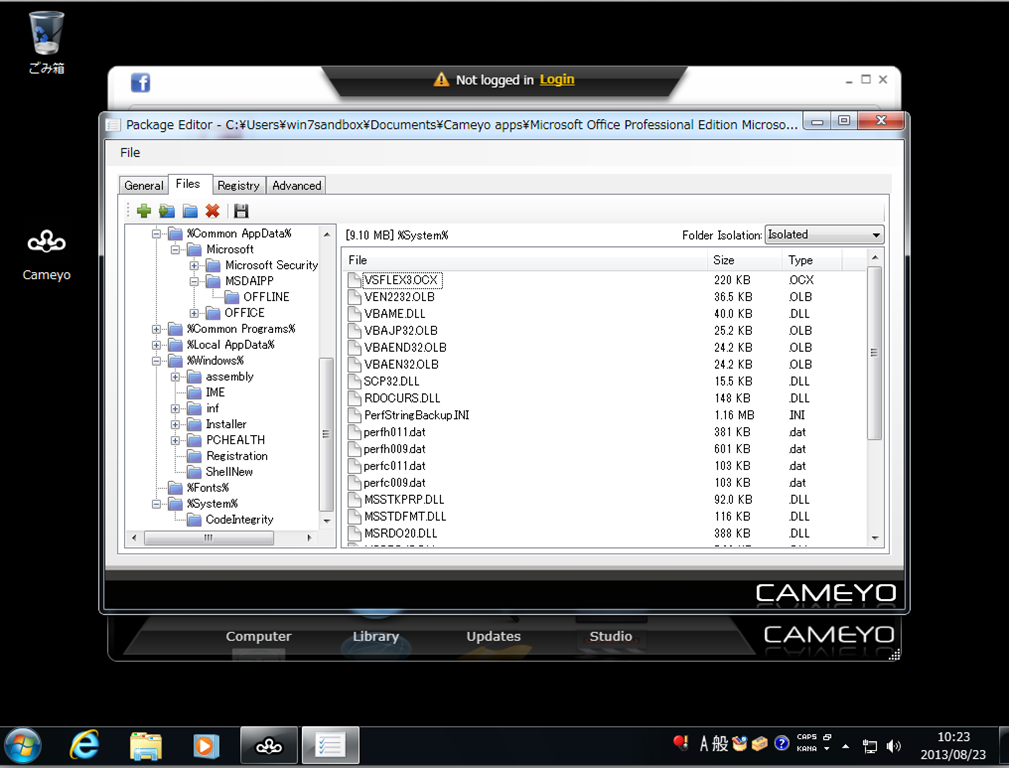Open Windows Explorer from the taskbar
The height and width of the screenshot is (768, 1009).
pos(145,746)
